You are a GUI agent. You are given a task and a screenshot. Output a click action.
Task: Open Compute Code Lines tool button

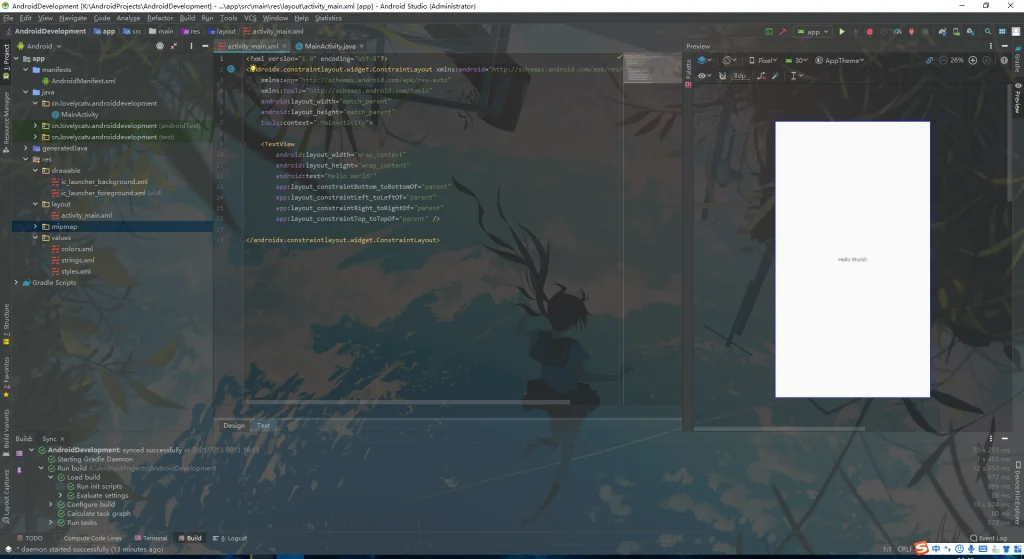[89, 538]
